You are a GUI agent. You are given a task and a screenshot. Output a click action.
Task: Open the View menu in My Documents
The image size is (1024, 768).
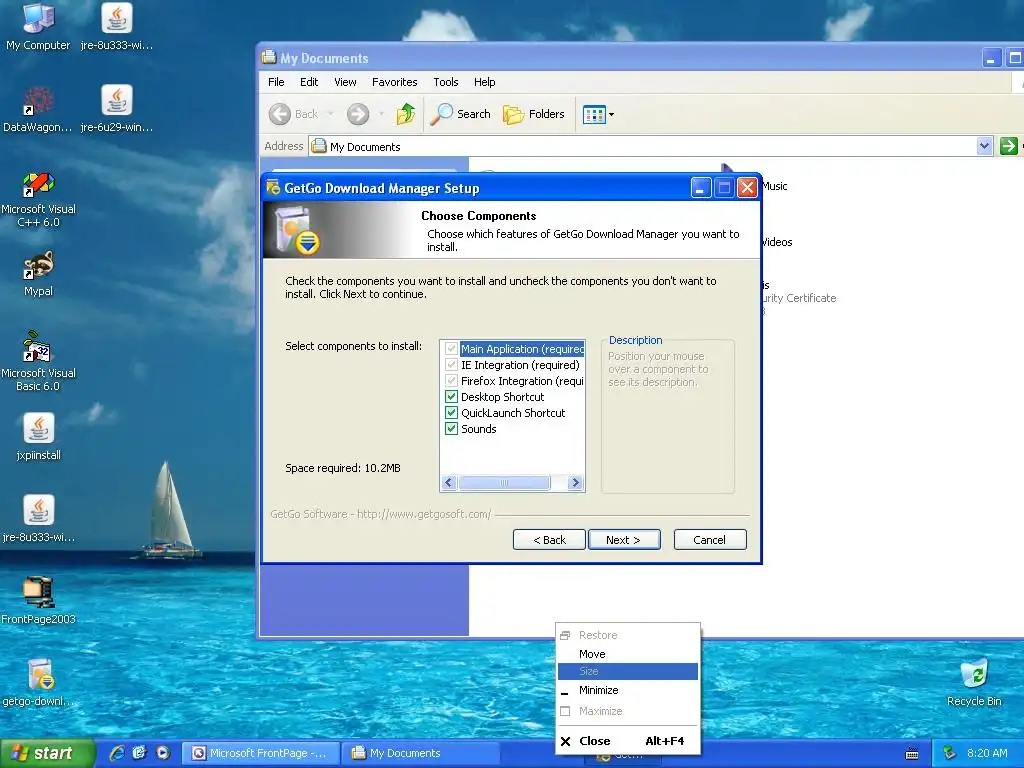[x=345, y=82]
